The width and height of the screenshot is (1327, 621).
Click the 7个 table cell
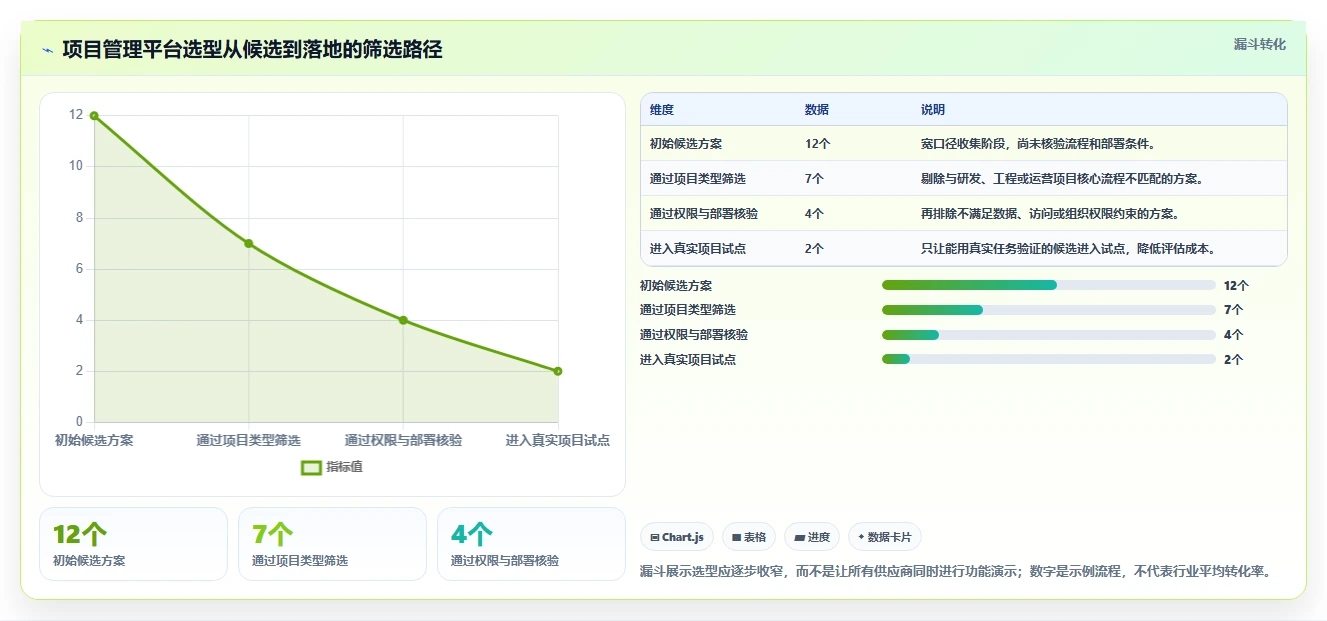[815, 179]
